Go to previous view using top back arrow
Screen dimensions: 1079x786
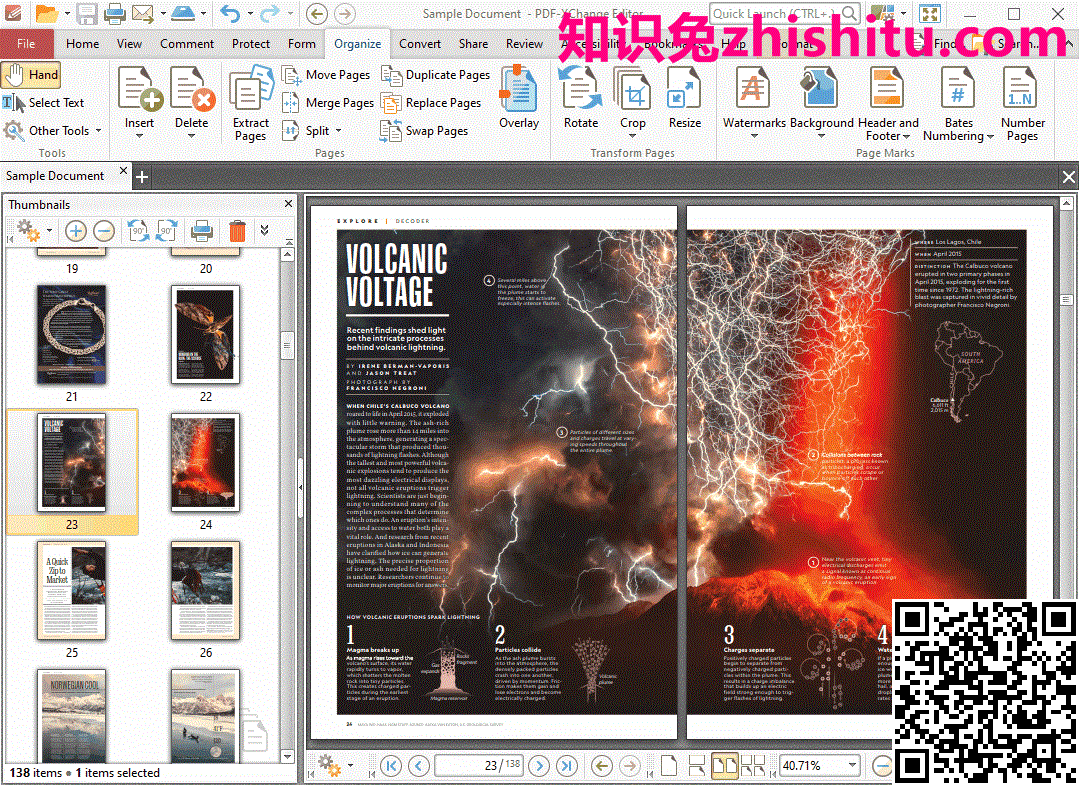317,13
